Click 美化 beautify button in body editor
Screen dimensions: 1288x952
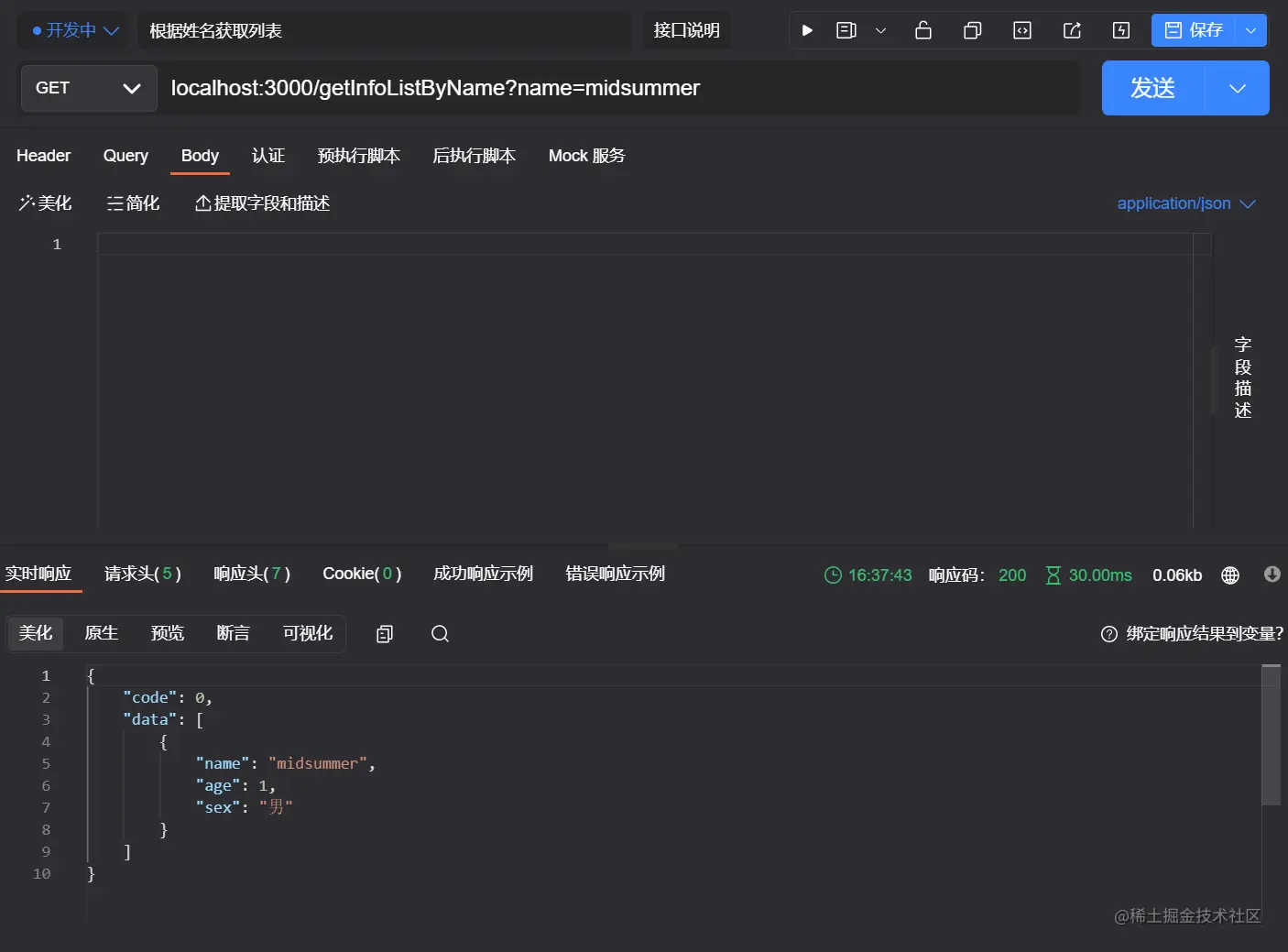[45, 203]
